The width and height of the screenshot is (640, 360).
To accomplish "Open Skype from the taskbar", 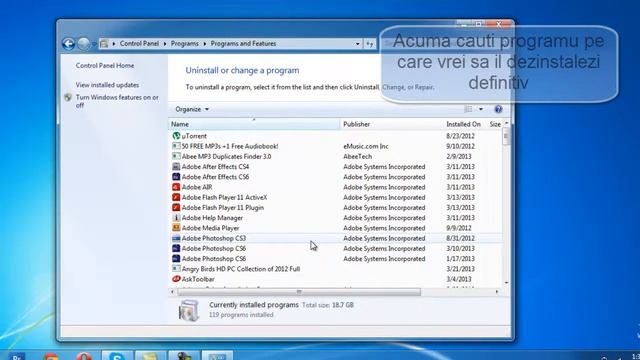I will click(x=117, y=356).
